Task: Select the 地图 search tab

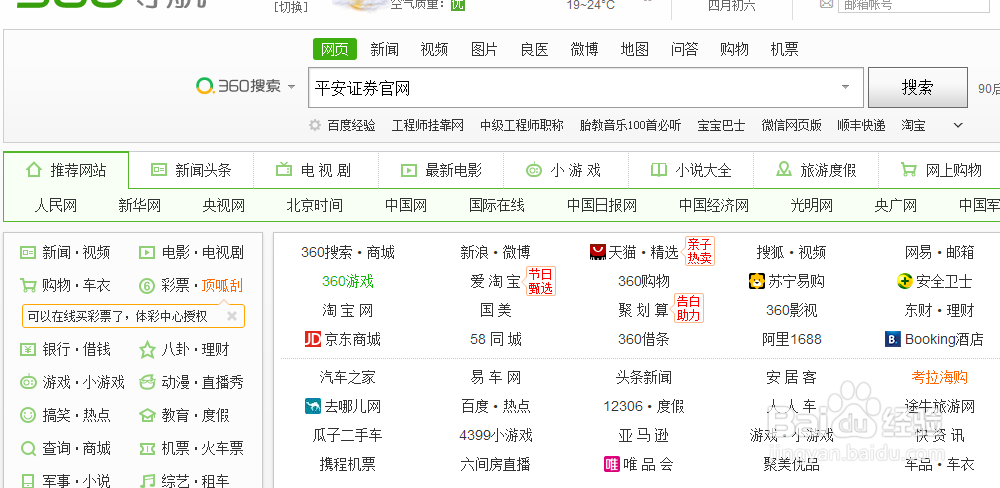Action: click(635, 49)
